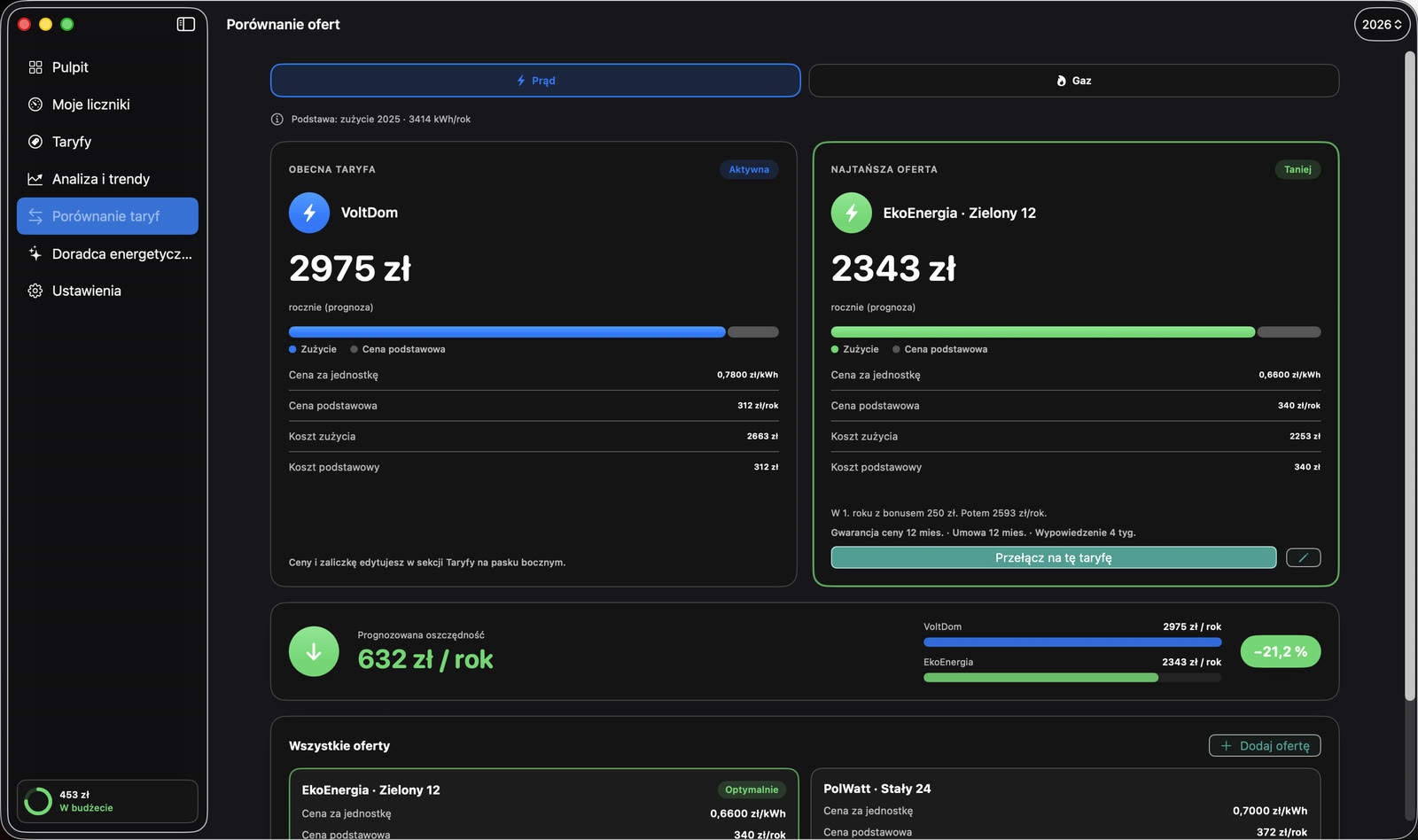Click the green down-arrow savings icon
Screen dimensions: 1418x840
pyautogui.click(x=314, y=651)
